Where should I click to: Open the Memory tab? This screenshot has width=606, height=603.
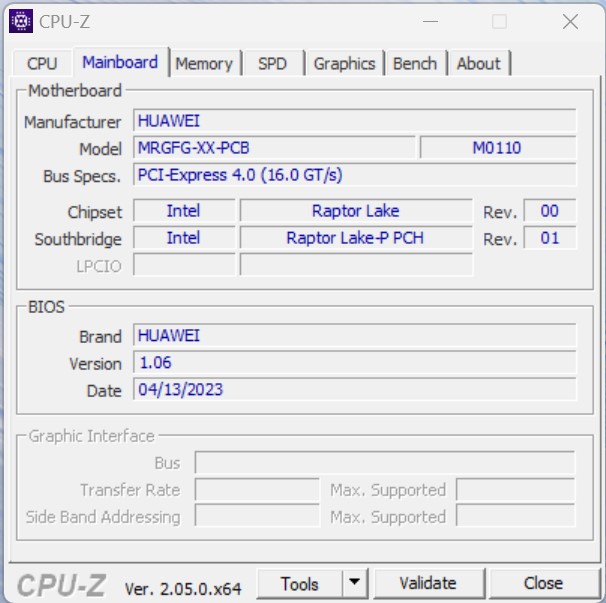tap(204, 63)
